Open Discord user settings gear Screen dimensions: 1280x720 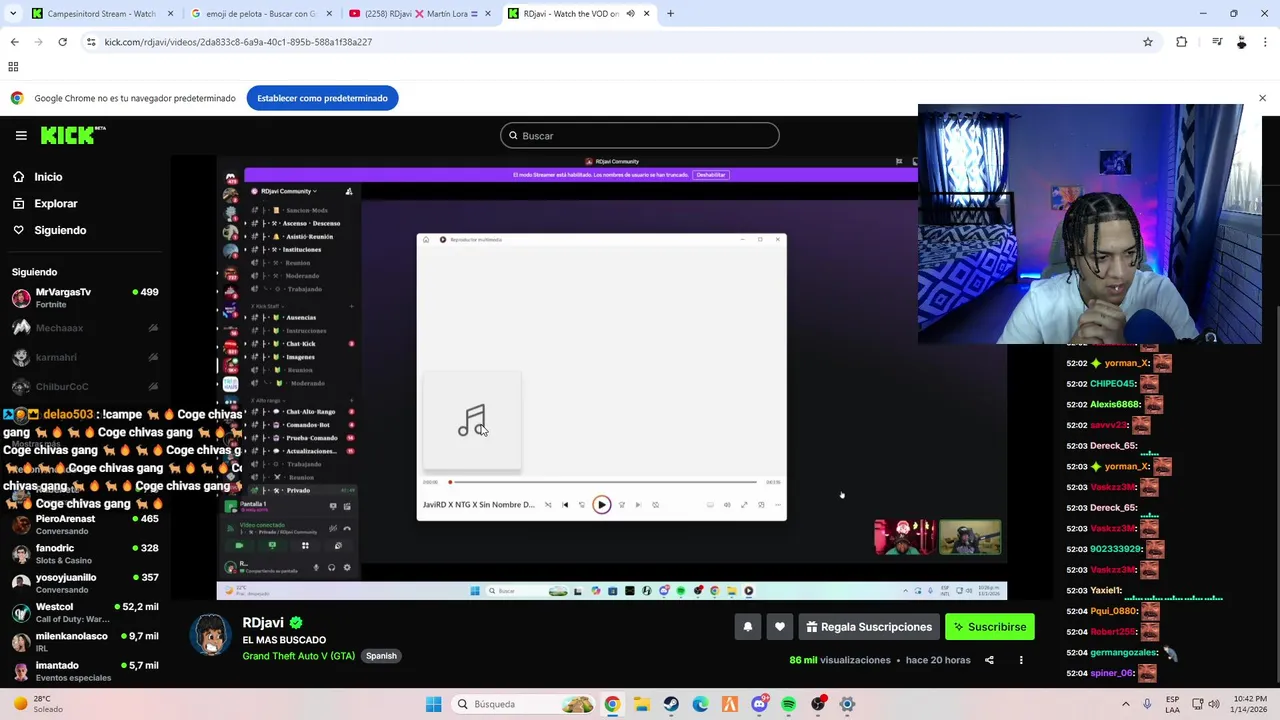pos(347,568)
